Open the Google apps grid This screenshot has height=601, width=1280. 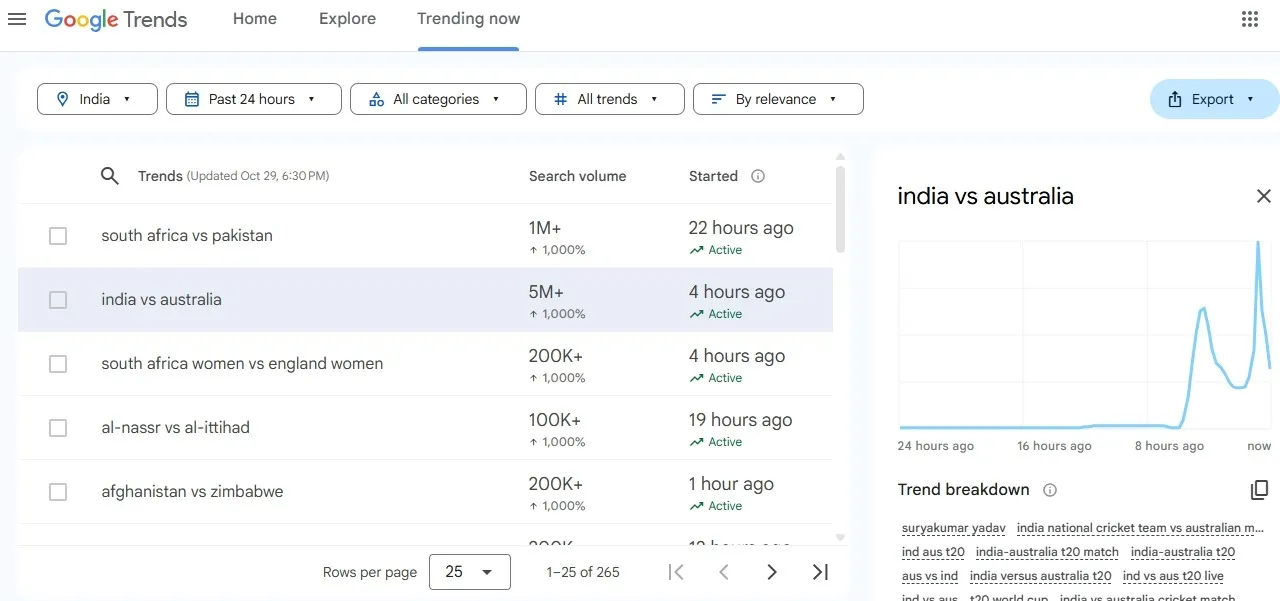pos(1249,19)
